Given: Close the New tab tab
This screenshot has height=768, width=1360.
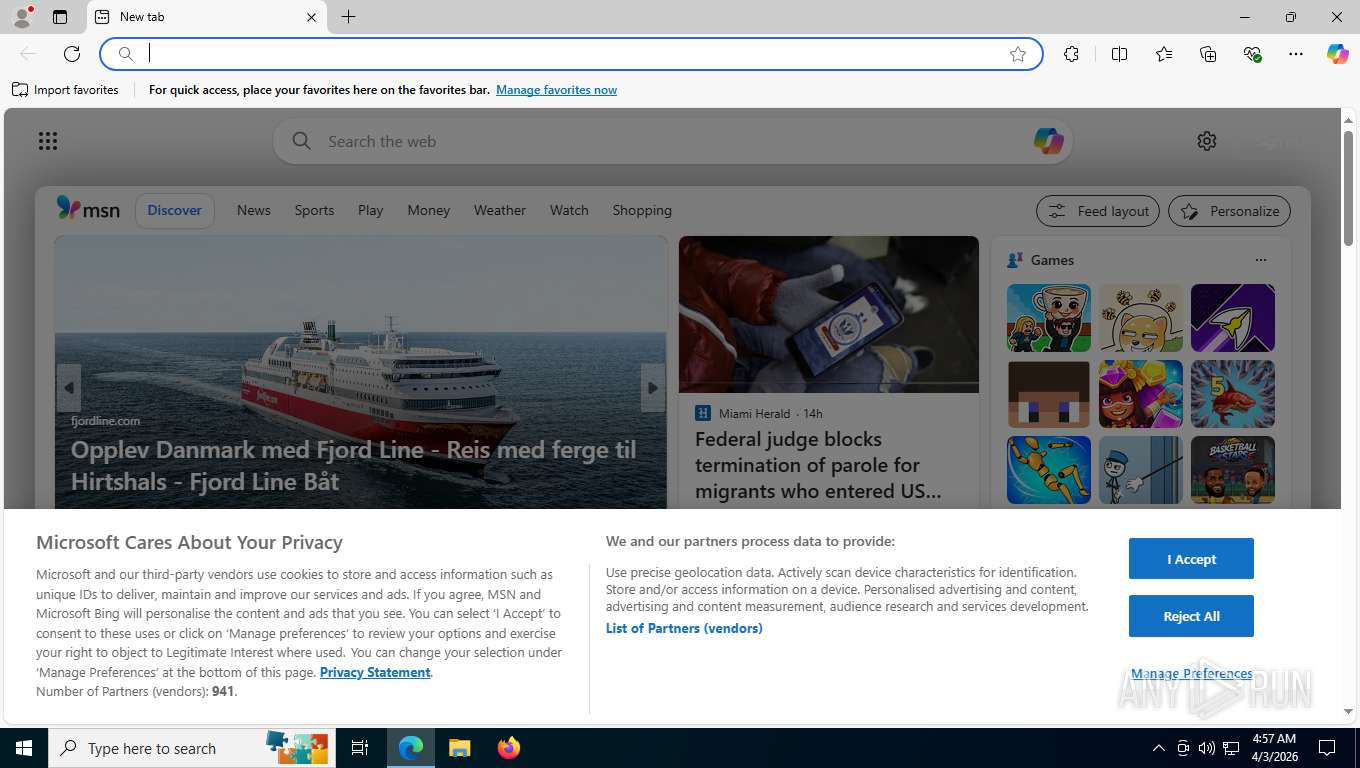Looking at the screenshot, I should 311,17.
